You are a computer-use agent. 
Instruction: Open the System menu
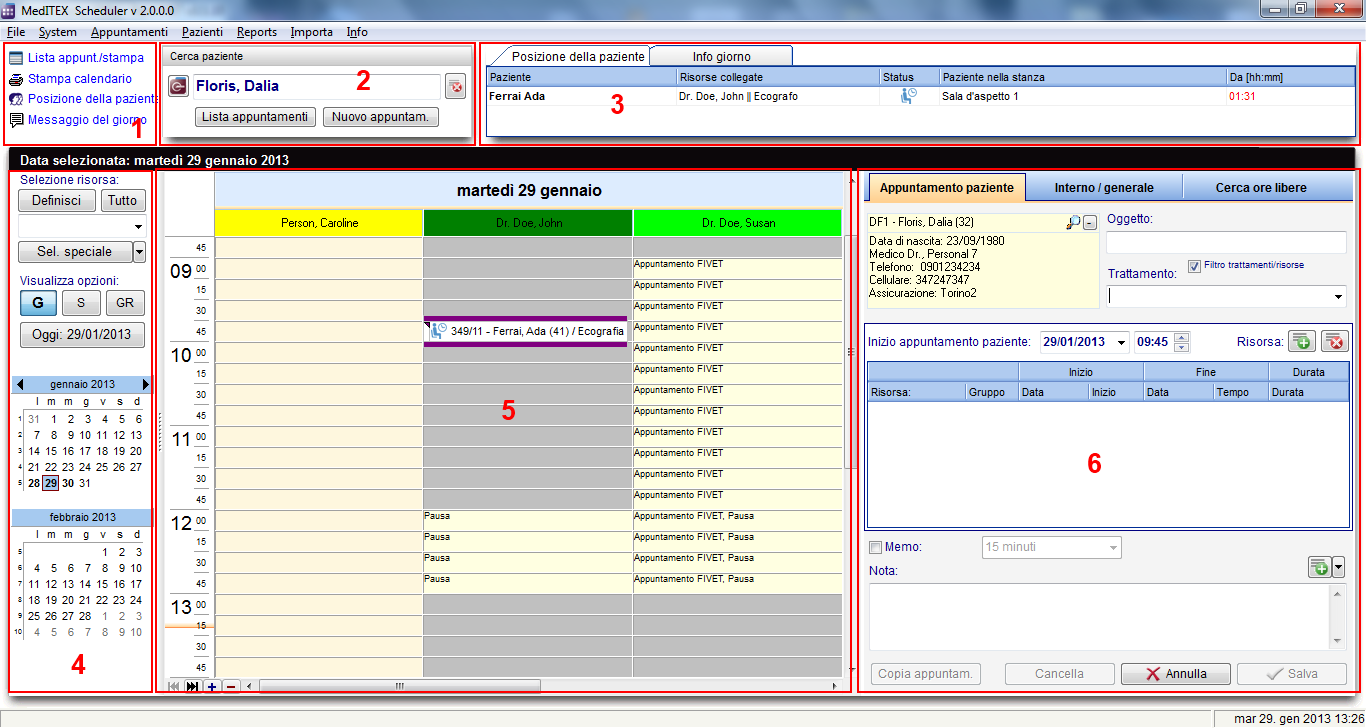pyautogui.click(x=57, y=32)
